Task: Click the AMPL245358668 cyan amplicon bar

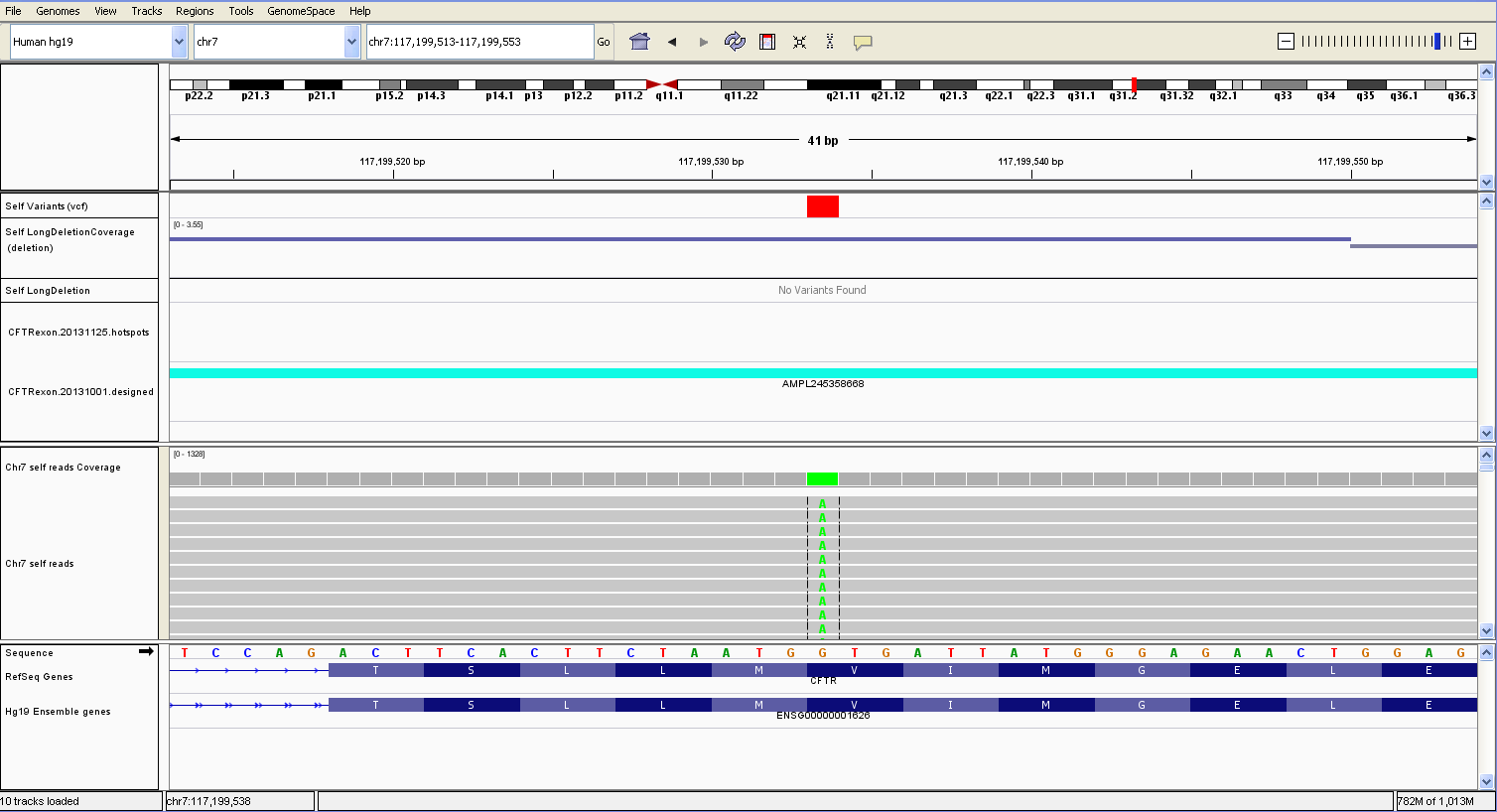Action: coord(822,373)
